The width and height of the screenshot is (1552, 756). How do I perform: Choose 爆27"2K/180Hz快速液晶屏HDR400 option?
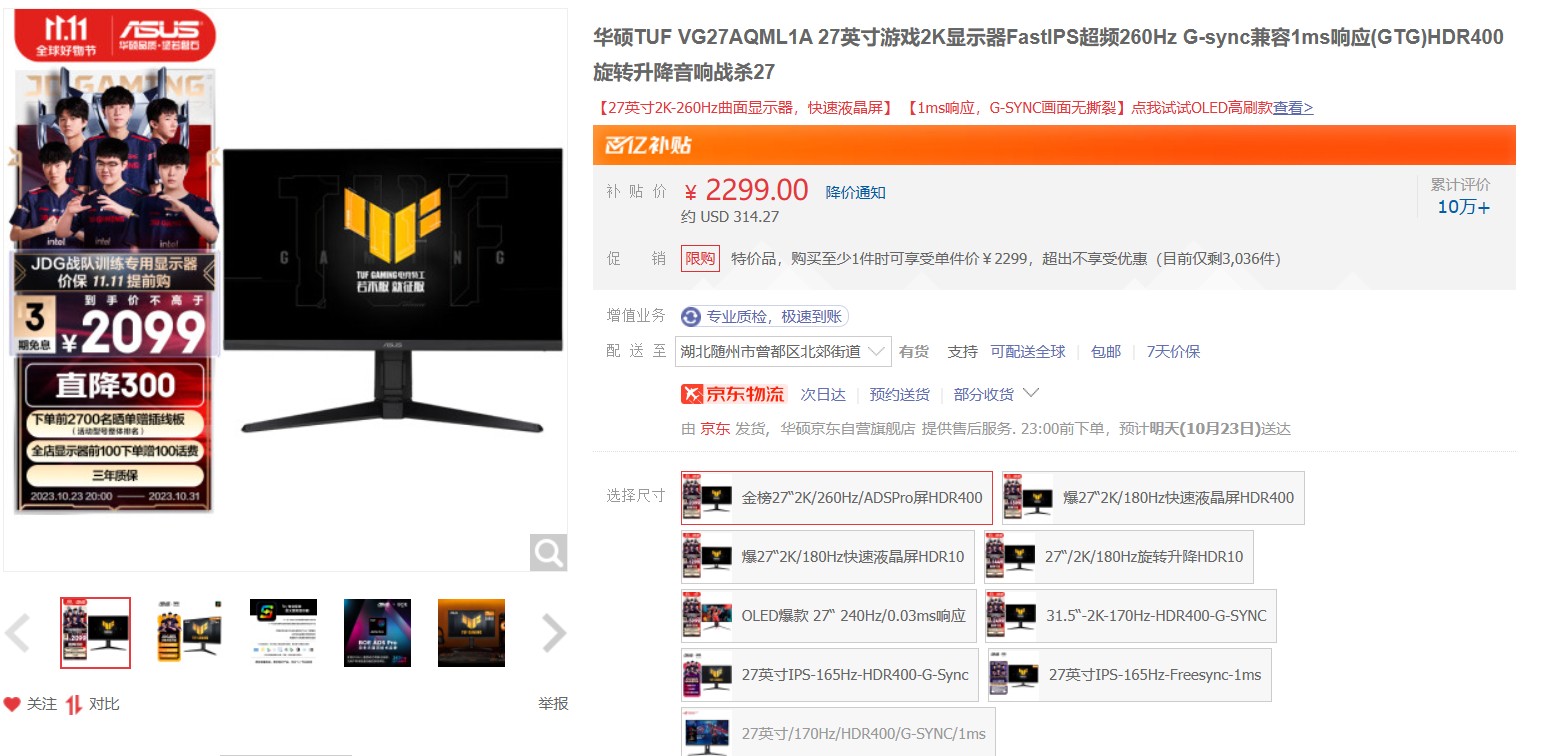tap(1153, 498)
